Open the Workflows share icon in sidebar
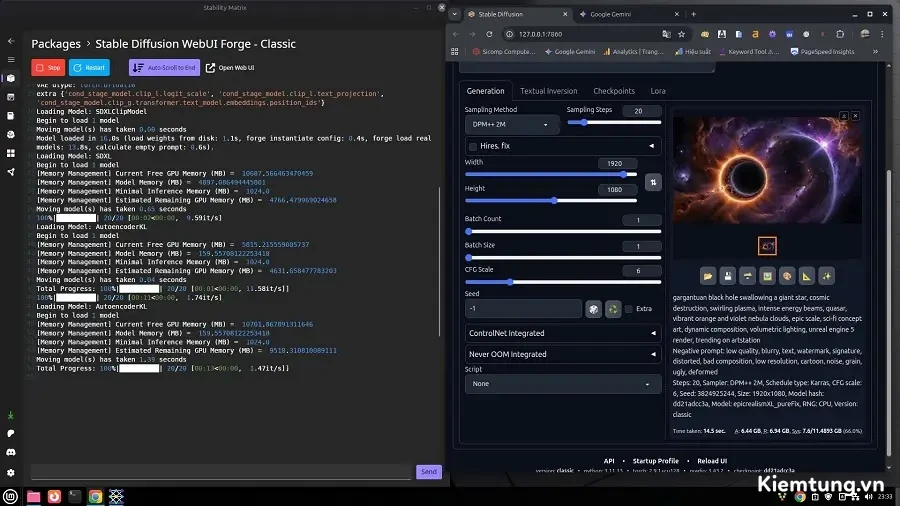Viewport: 900px width, 506px height. 11,172
